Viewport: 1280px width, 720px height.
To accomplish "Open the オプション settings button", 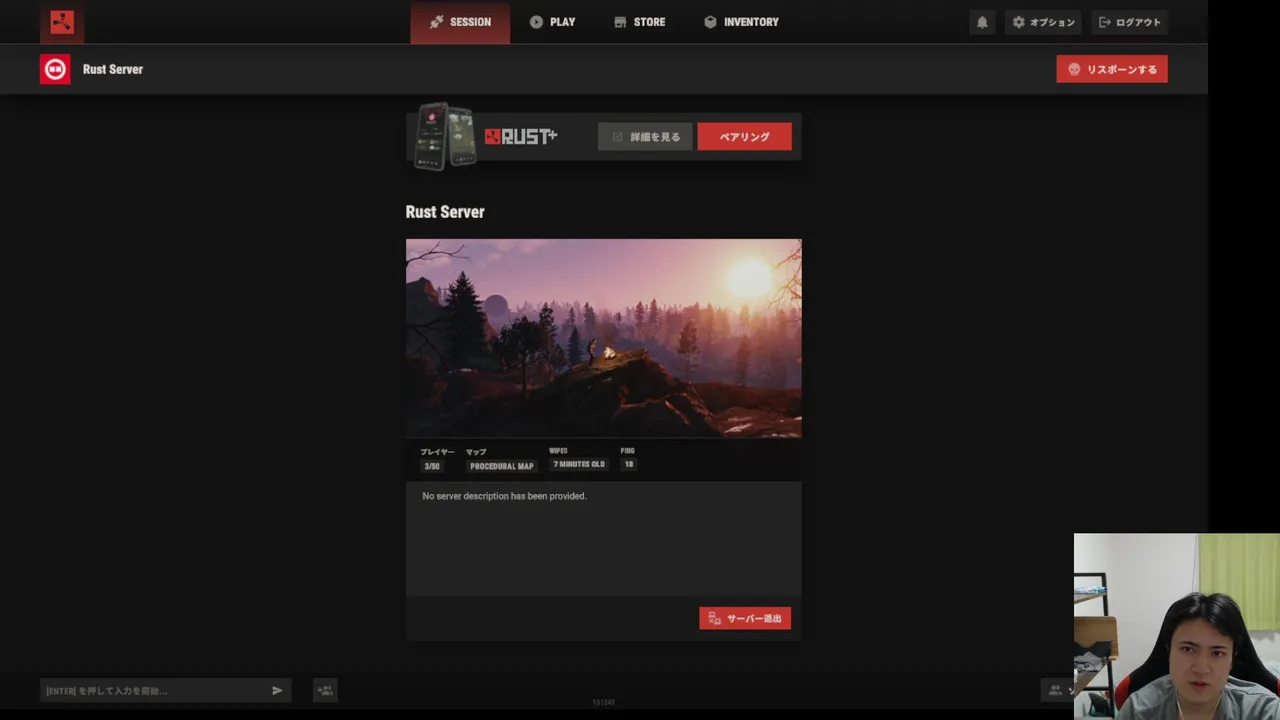I will pos(1043,22).
